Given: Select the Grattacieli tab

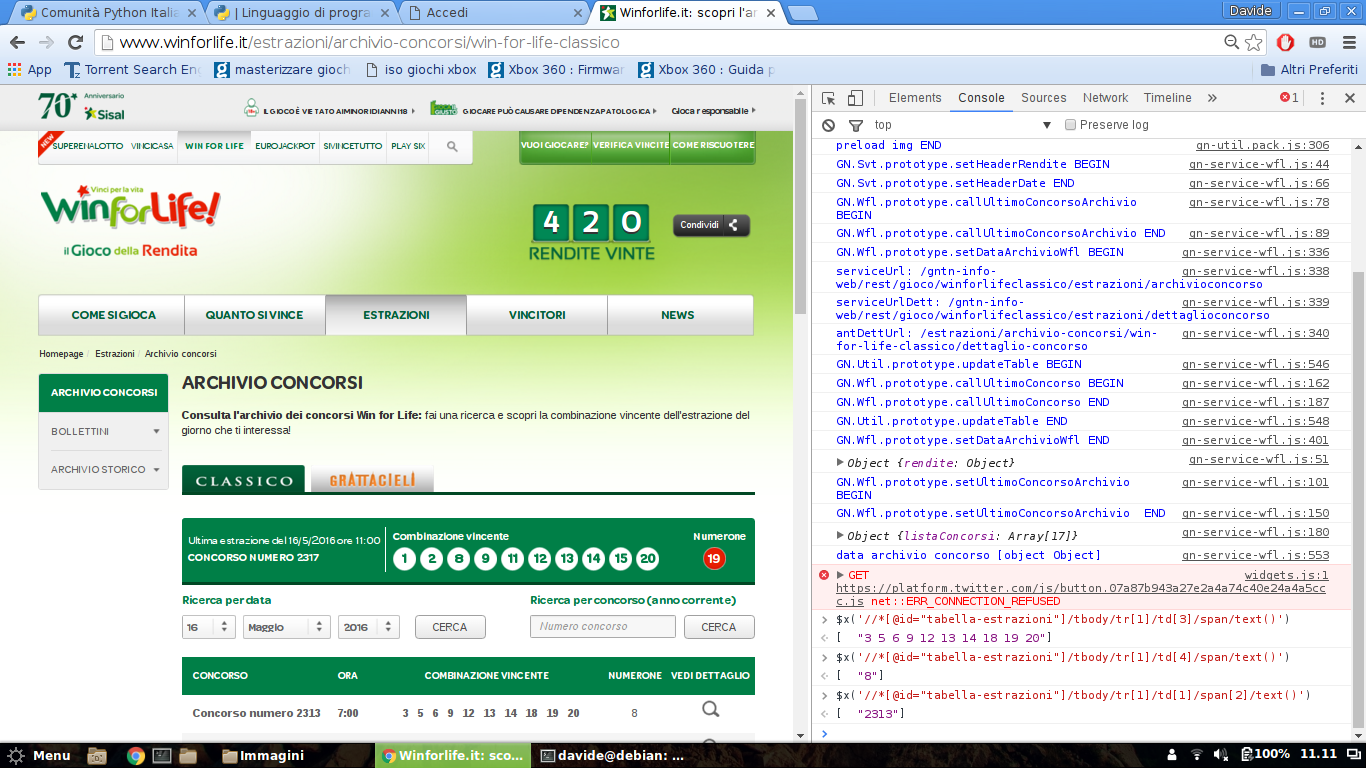Looking at the screenshot, I should (x=372, y=480).
